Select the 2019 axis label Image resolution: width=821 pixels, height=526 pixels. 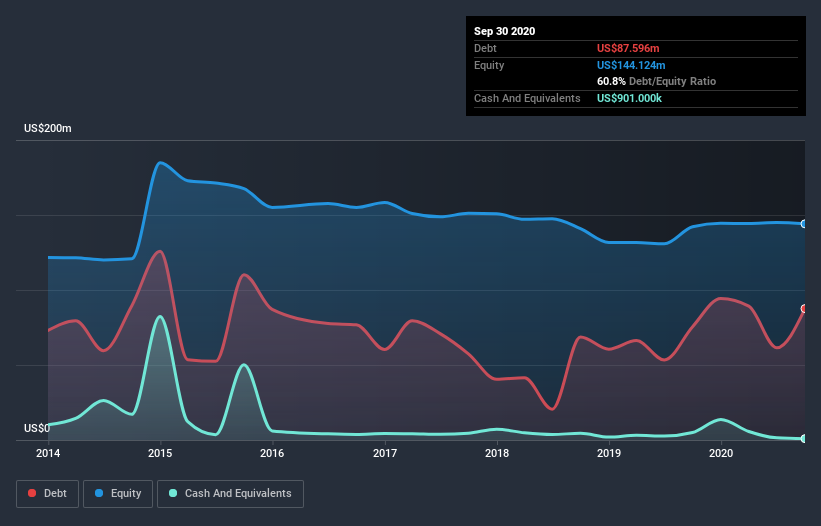pos(609,453)
